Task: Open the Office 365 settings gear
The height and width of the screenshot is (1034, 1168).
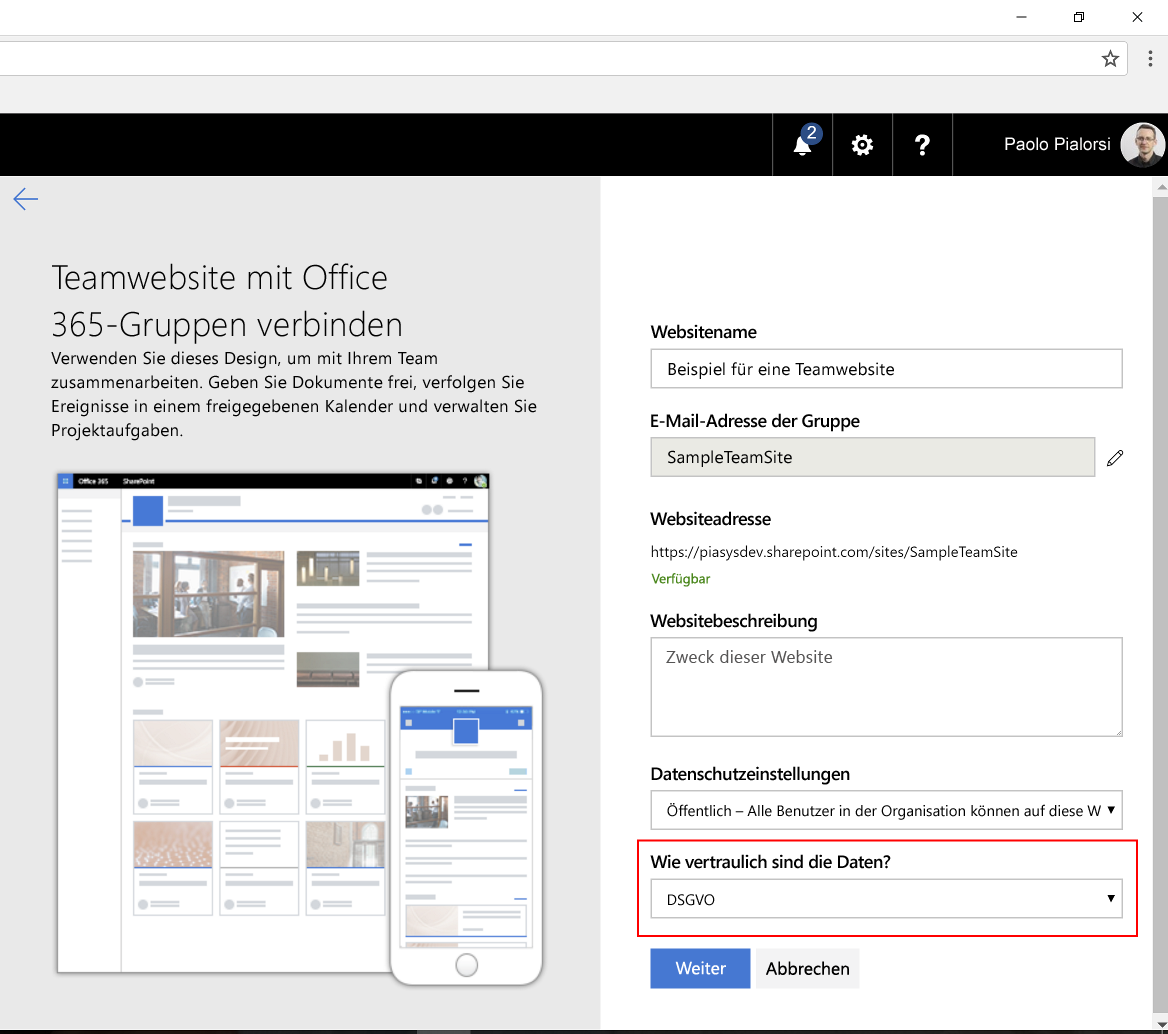Action: (861, 145)
